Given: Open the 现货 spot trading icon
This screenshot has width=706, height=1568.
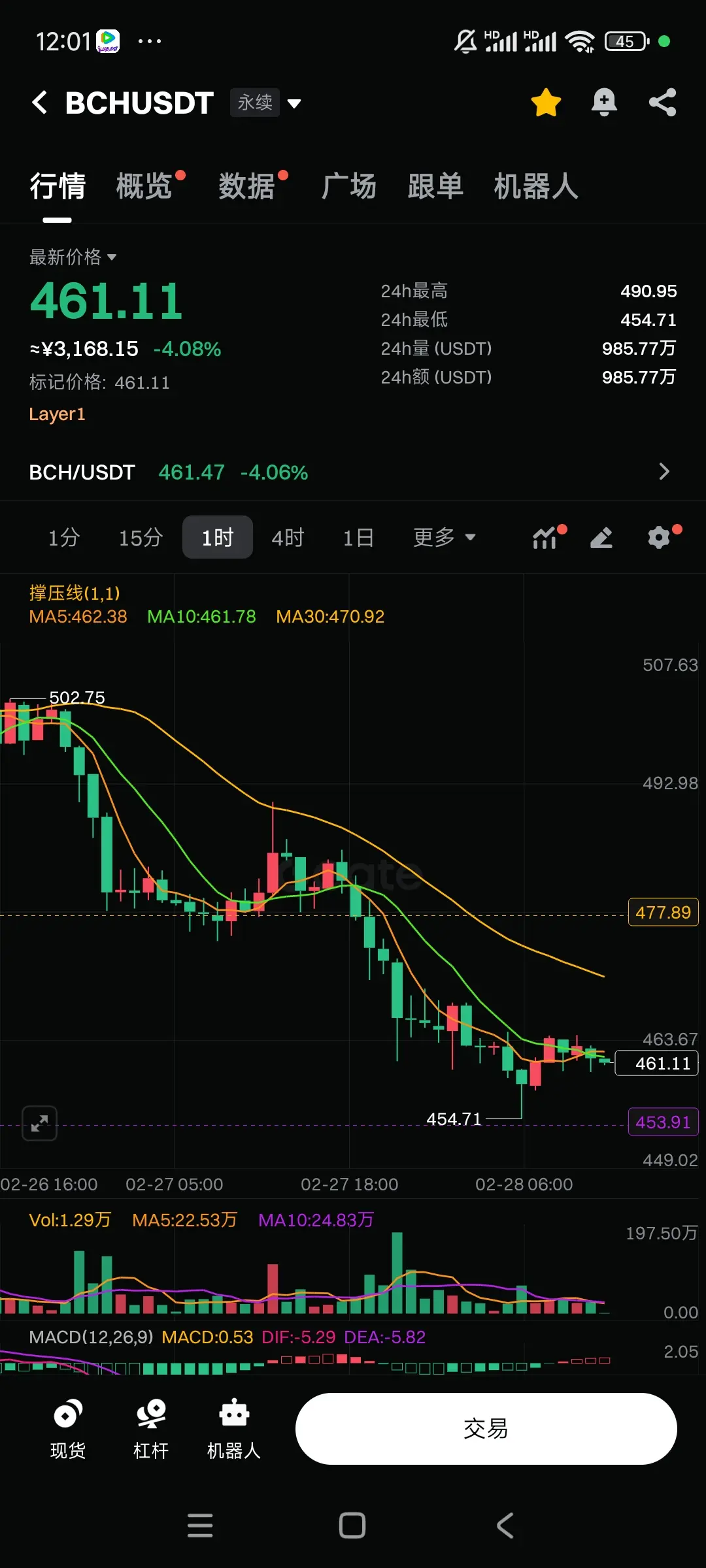Looking at the screenshot, I should (68, 1429).
